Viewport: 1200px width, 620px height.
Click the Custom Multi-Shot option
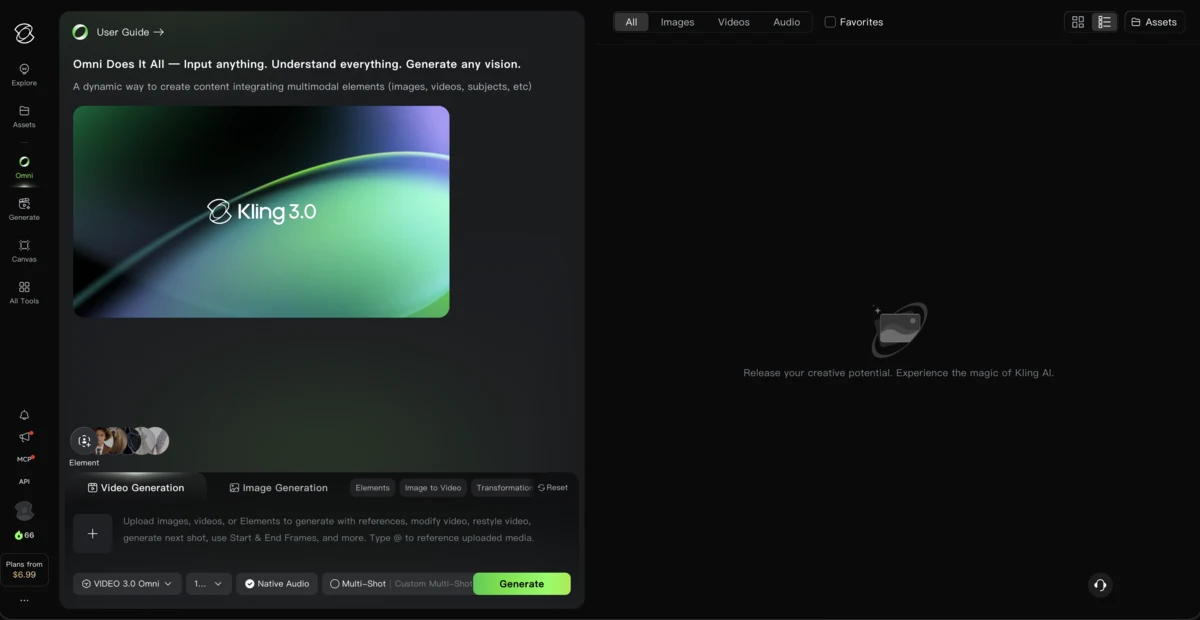433,584
